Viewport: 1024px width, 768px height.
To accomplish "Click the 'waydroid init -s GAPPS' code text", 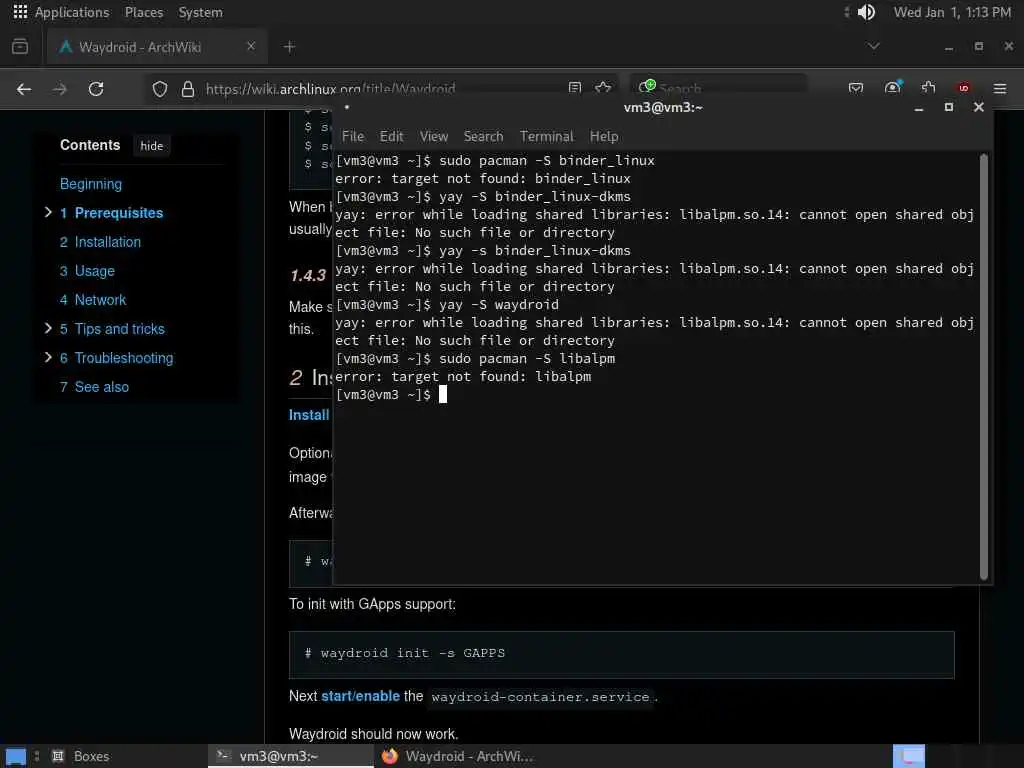I will [413, 653].
